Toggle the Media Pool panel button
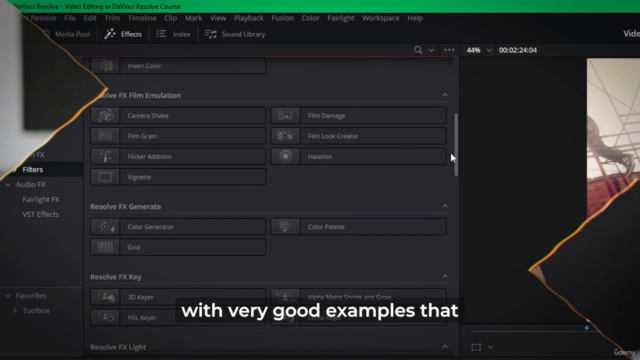The height and width of the screenshot is (360, 640). (x=67, y=34)
